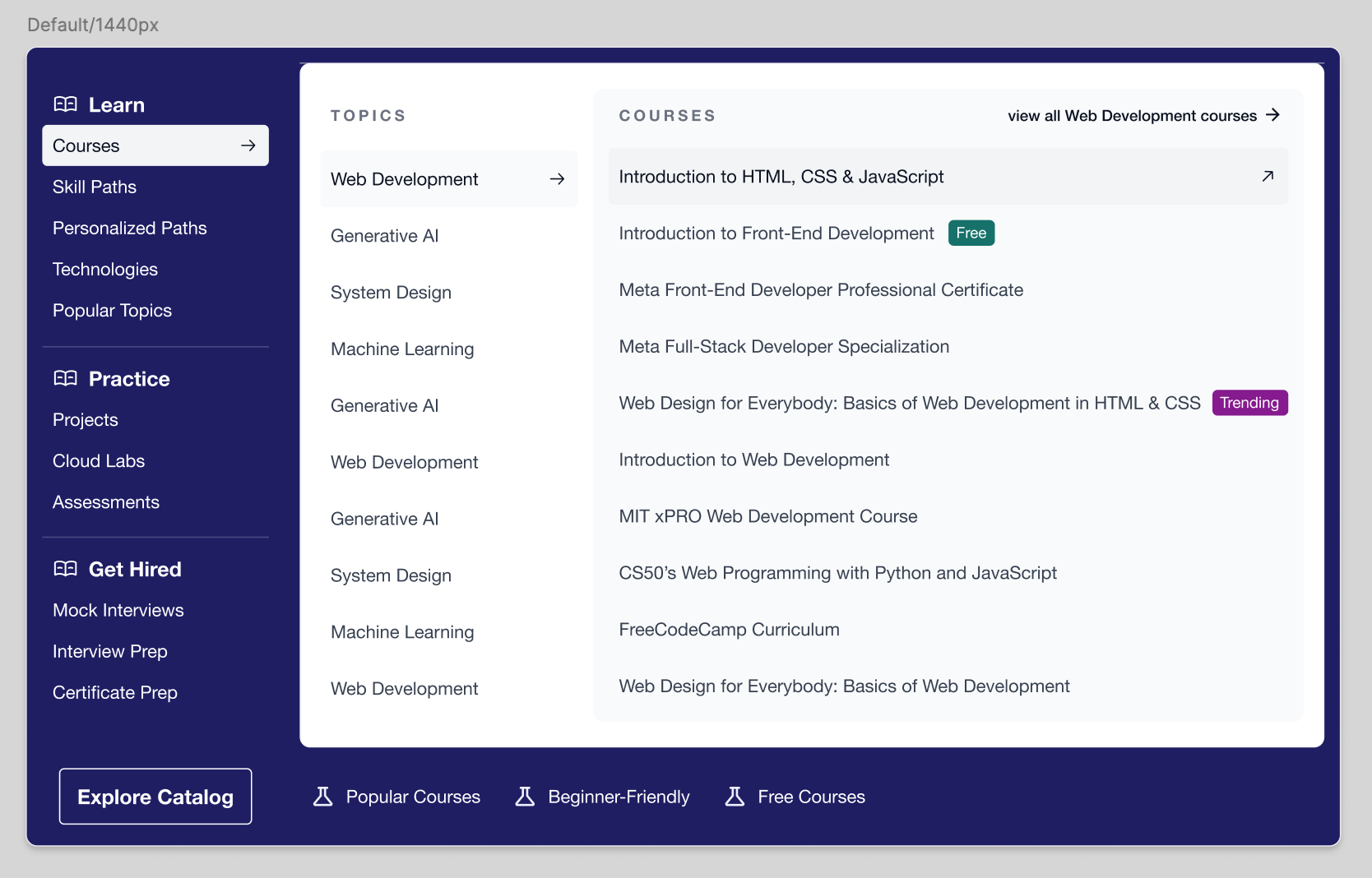The height and width of the screenshot is (878, 1372).
Task: Click the book icon beside Practice
Action: [66, 378]
